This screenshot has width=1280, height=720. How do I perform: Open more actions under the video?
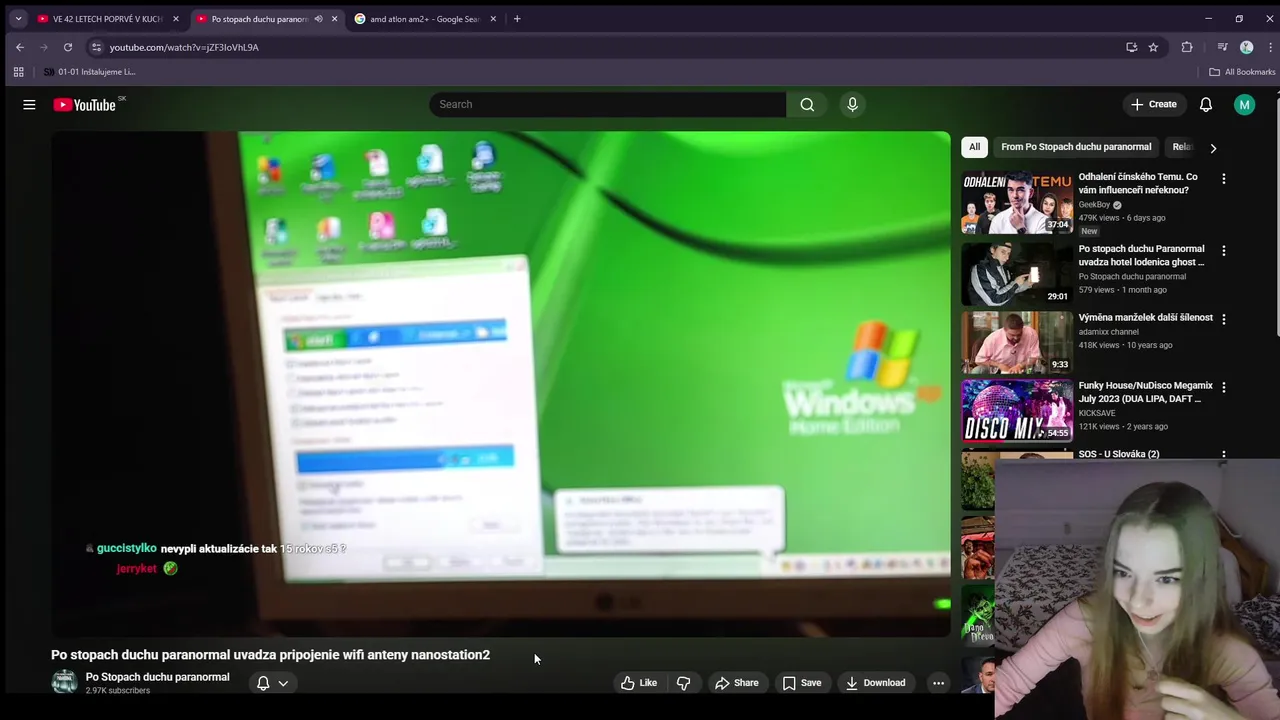coord(938,683)
